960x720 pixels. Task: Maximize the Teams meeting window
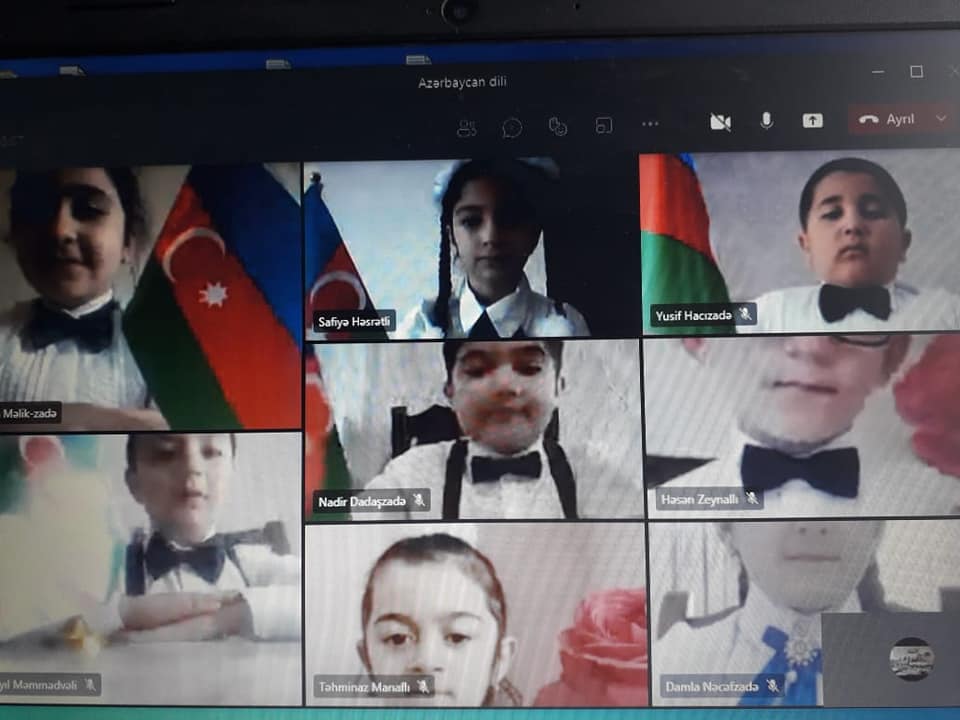click(917, 72)
